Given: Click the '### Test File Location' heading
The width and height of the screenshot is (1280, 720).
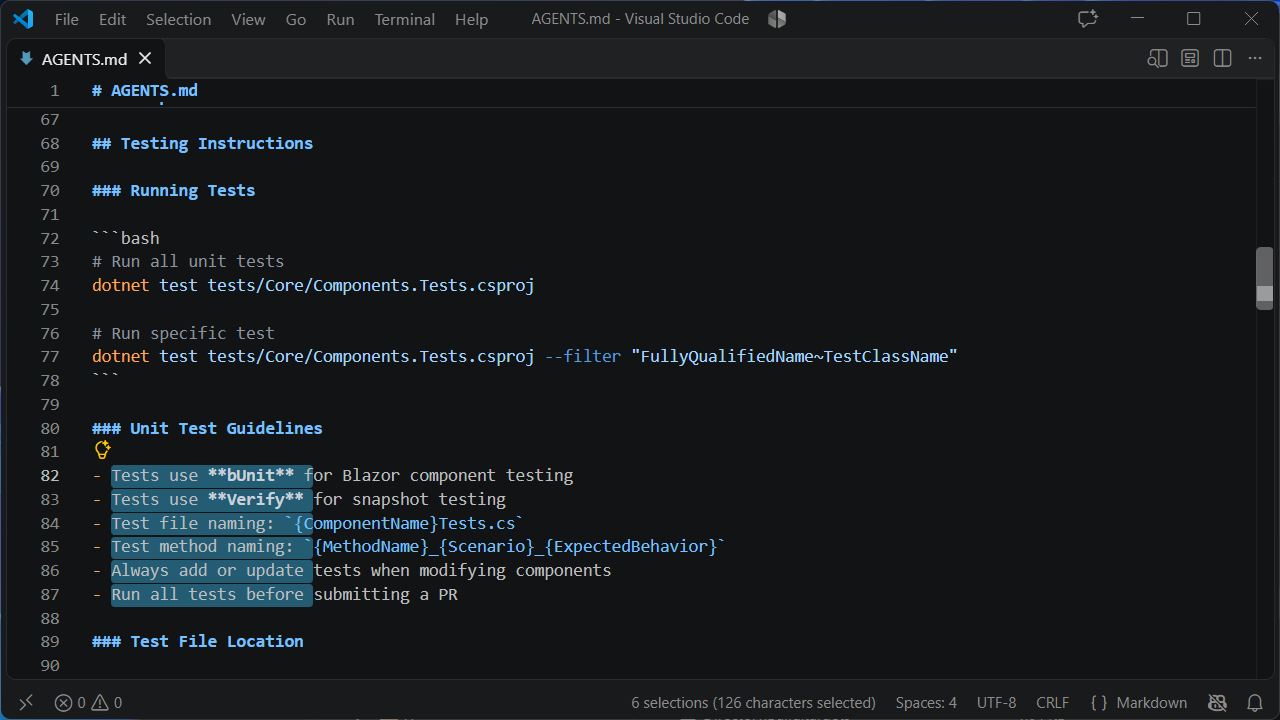Looking at the screenshot, I should coord(197,641).
